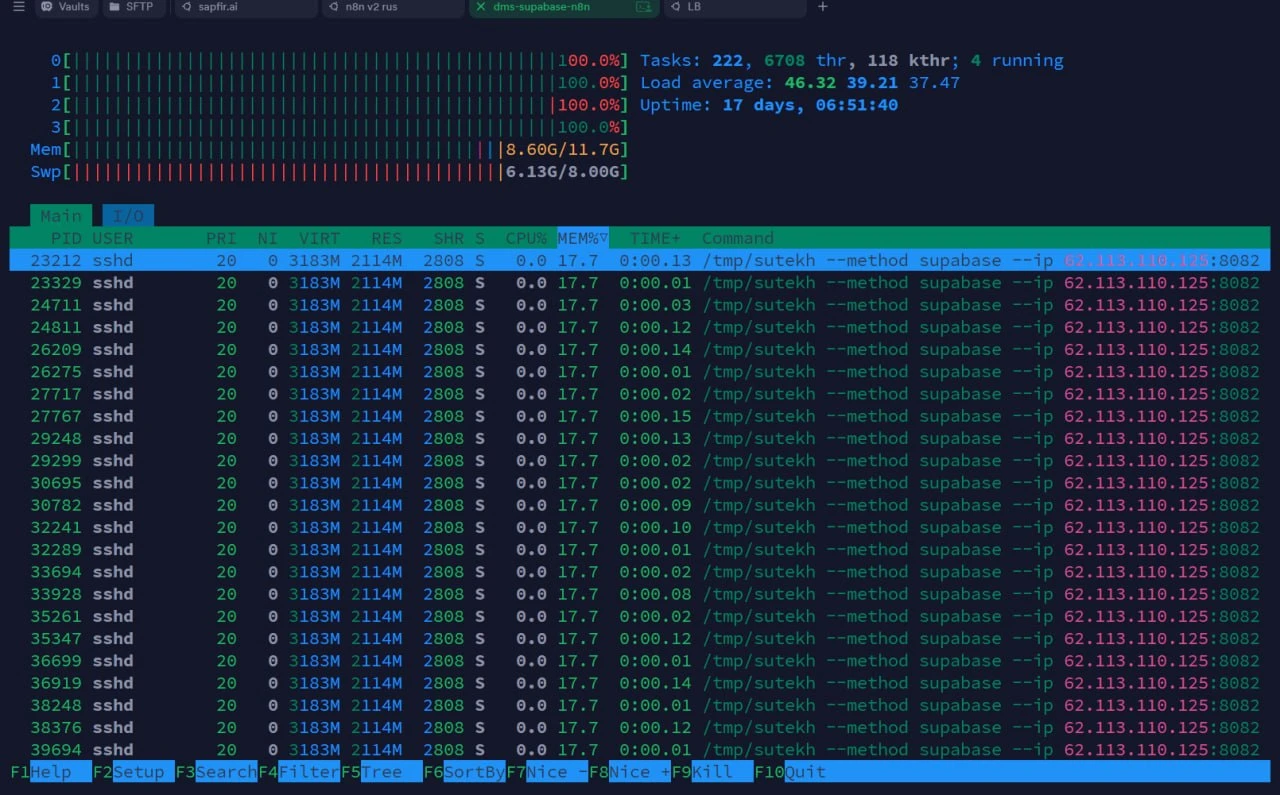1280x795 pixels.
Task: Sort processes by CPU% column header
Action: tap(526, 238)
